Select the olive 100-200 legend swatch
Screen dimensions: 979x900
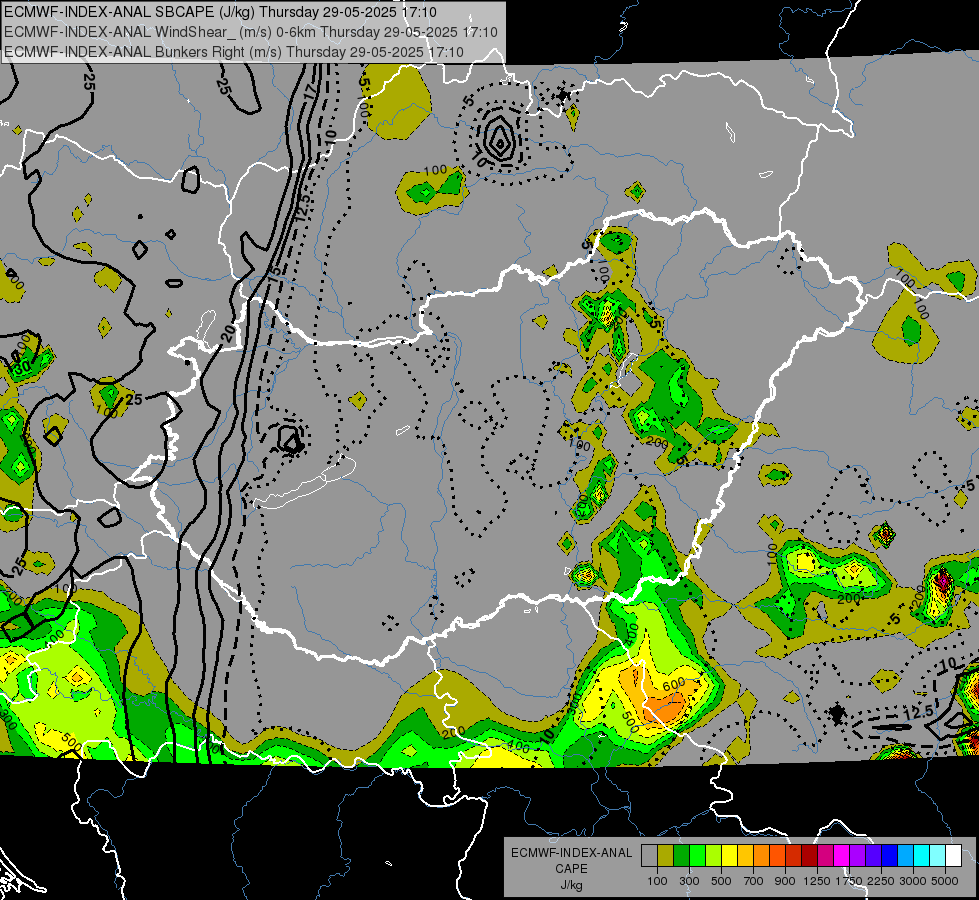[x=666, y=855]
